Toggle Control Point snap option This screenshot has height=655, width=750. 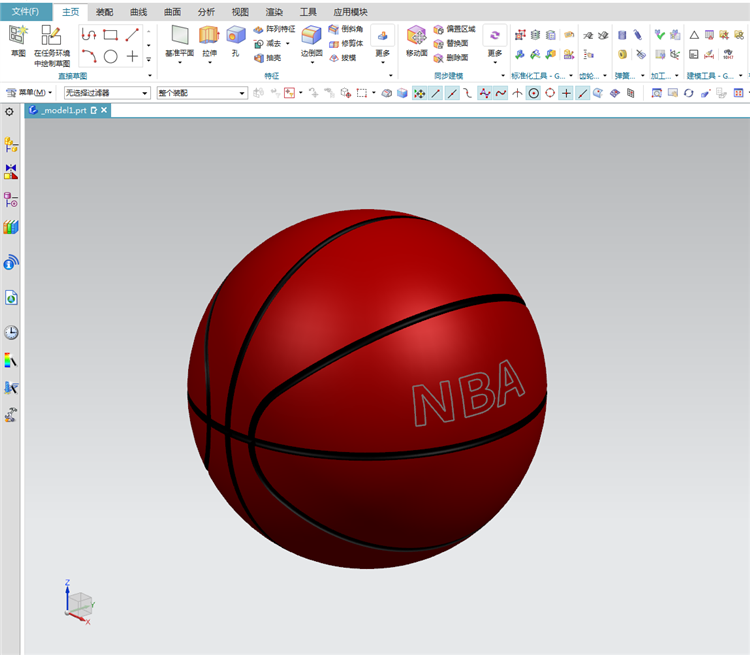(x=468, y=93)
